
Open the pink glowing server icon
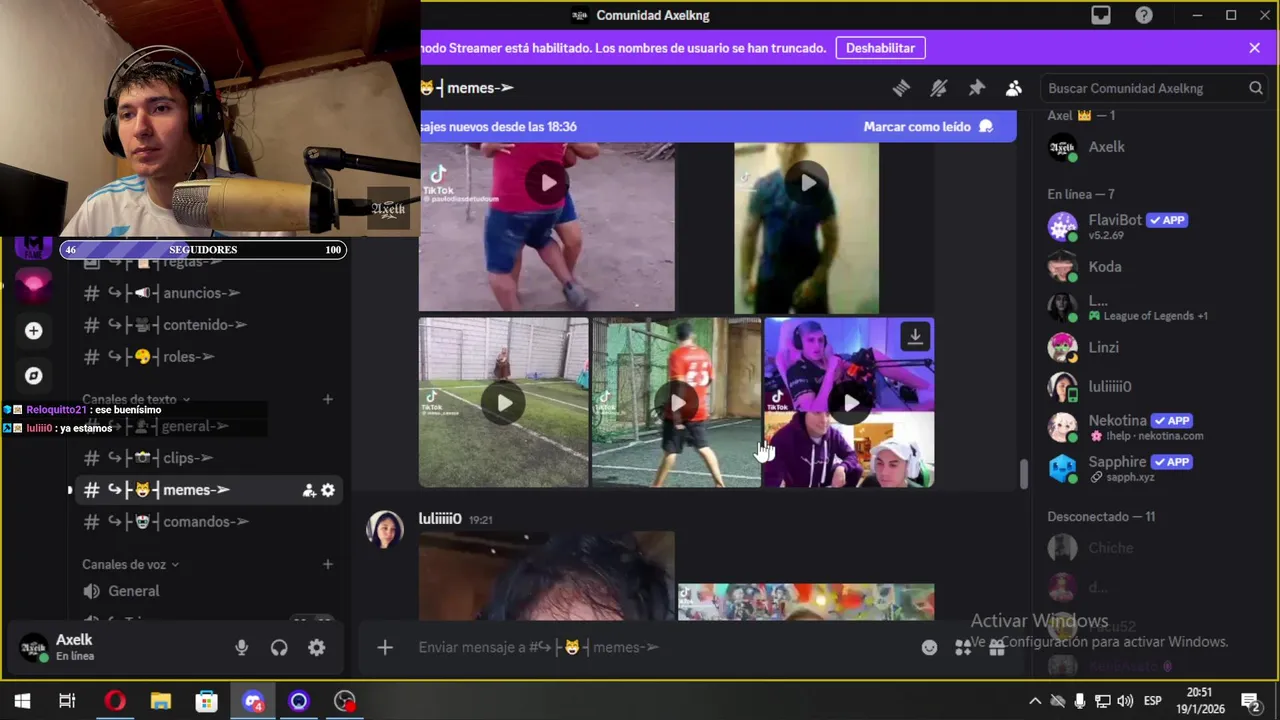33,285
